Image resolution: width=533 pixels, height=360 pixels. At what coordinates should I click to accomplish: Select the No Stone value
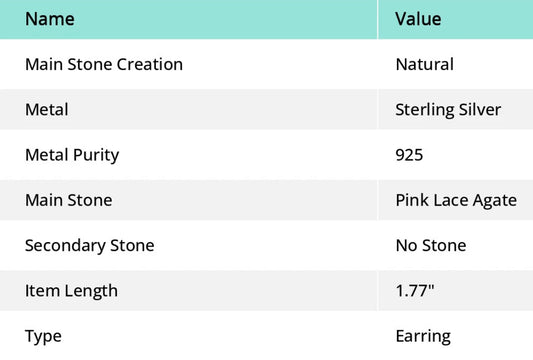[431, 245]
